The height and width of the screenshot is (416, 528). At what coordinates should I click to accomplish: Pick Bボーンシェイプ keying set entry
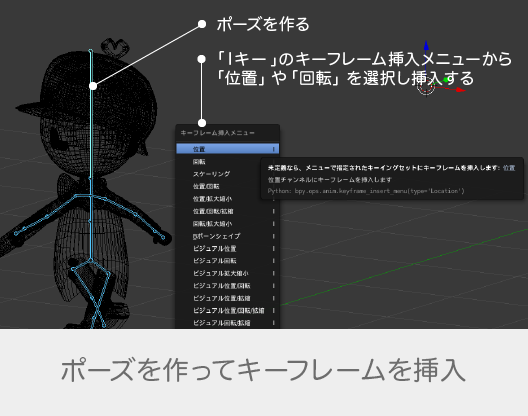coord(228,236)
